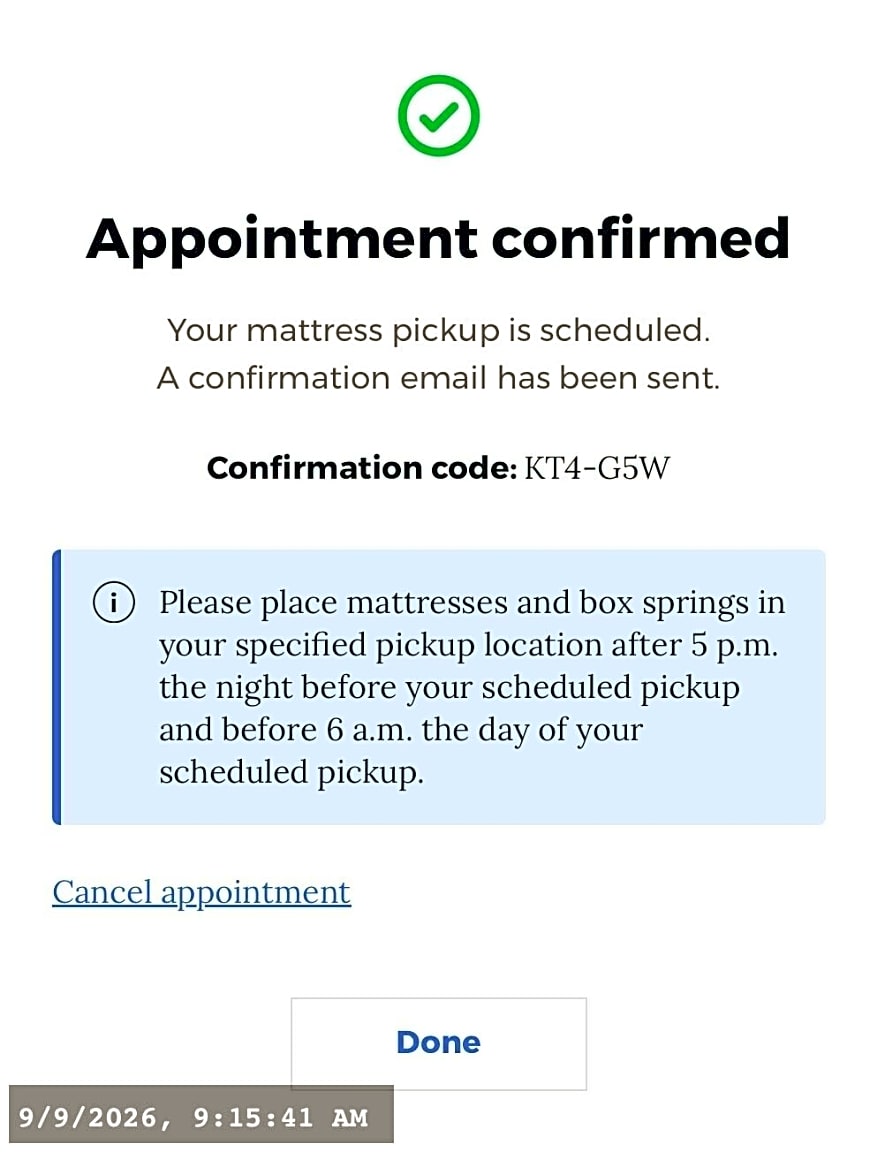
Task: Click the 'before 6 a.m.' text in notice
Action: (x=316, y=730)
